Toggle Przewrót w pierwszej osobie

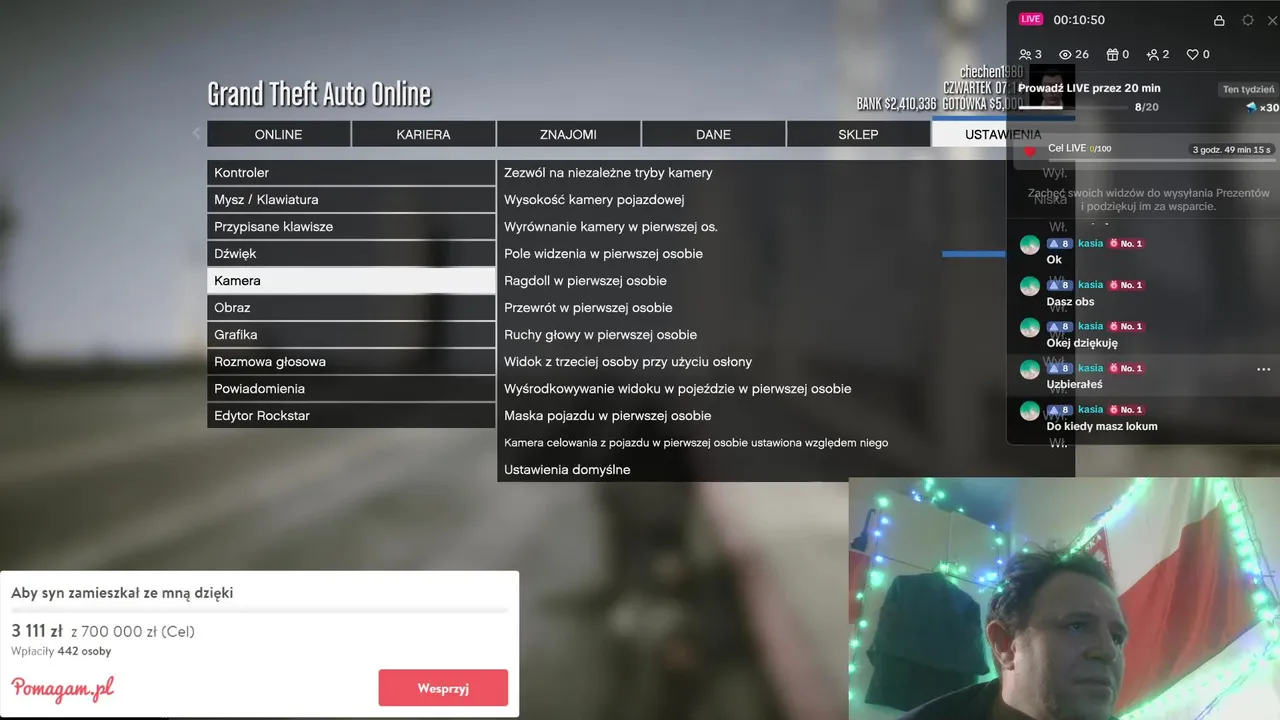tap(786, 307)
